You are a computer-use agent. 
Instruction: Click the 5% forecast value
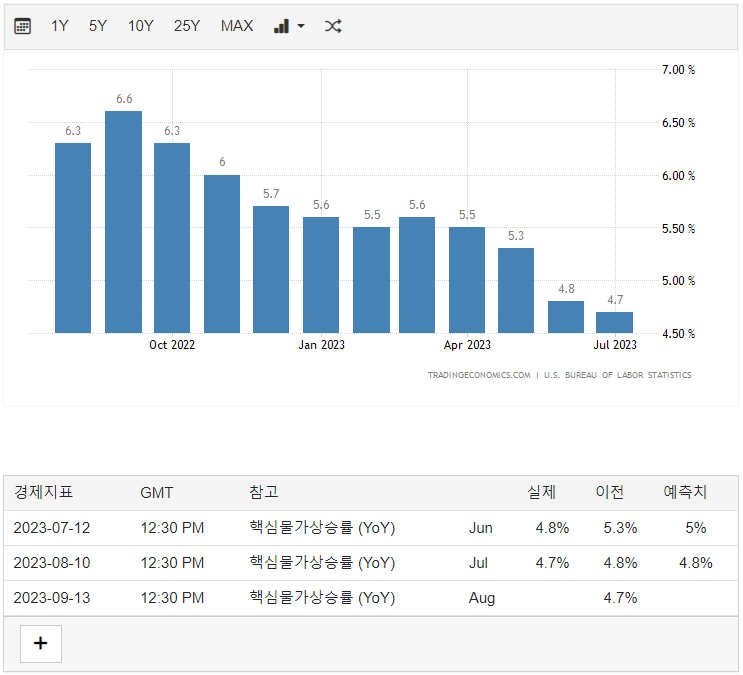pyautogui.click(x=696, y=528)
